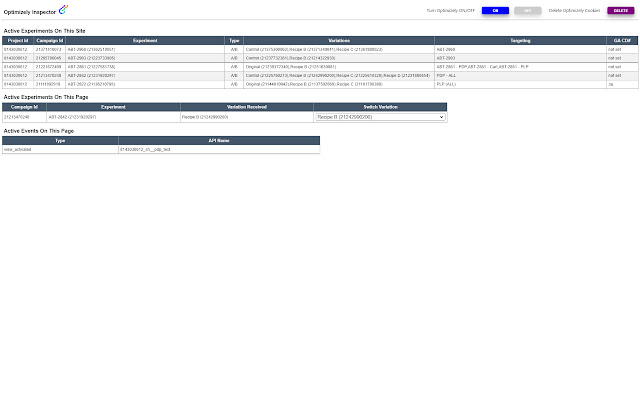Click the Recipe B variation received cell

click(x=247, y=117)
